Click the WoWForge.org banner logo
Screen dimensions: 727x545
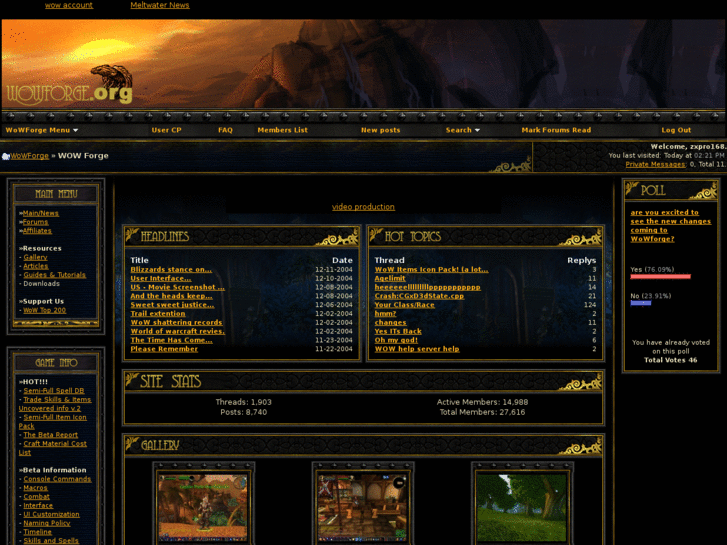point(70,86)
